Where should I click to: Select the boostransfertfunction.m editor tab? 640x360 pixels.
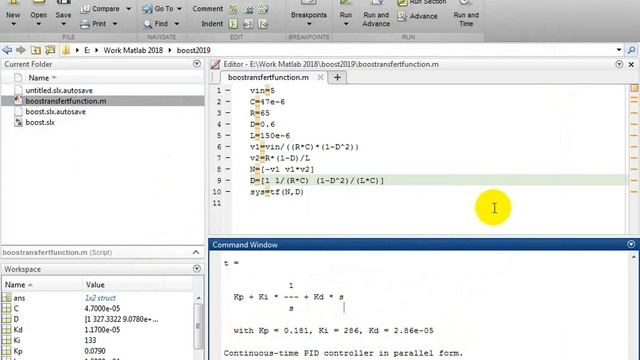(268, 77)
